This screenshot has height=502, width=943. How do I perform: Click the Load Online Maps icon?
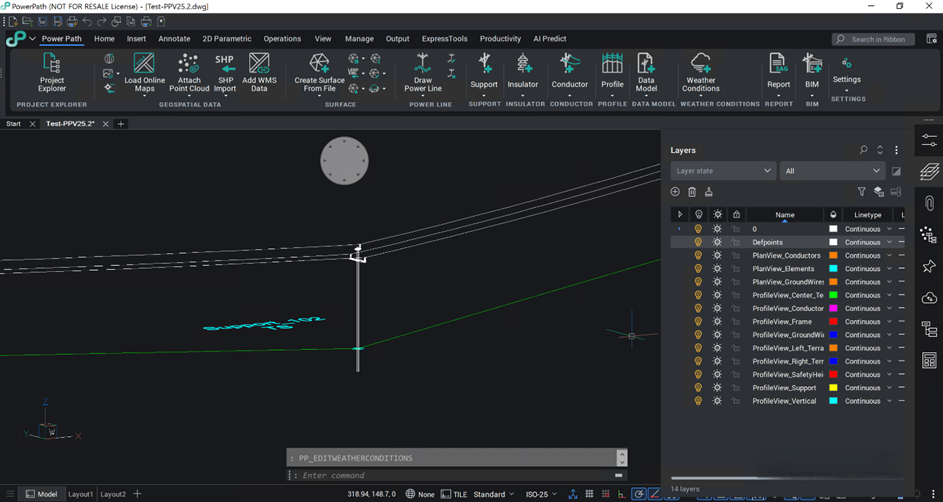click(x=144, y=63)
